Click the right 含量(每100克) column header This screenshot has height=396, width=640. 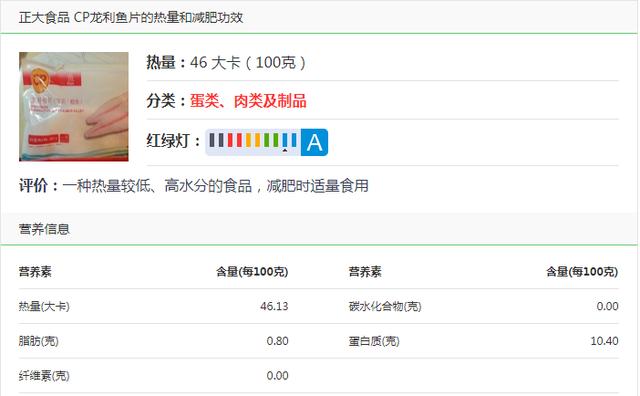(x=582, y=271)
